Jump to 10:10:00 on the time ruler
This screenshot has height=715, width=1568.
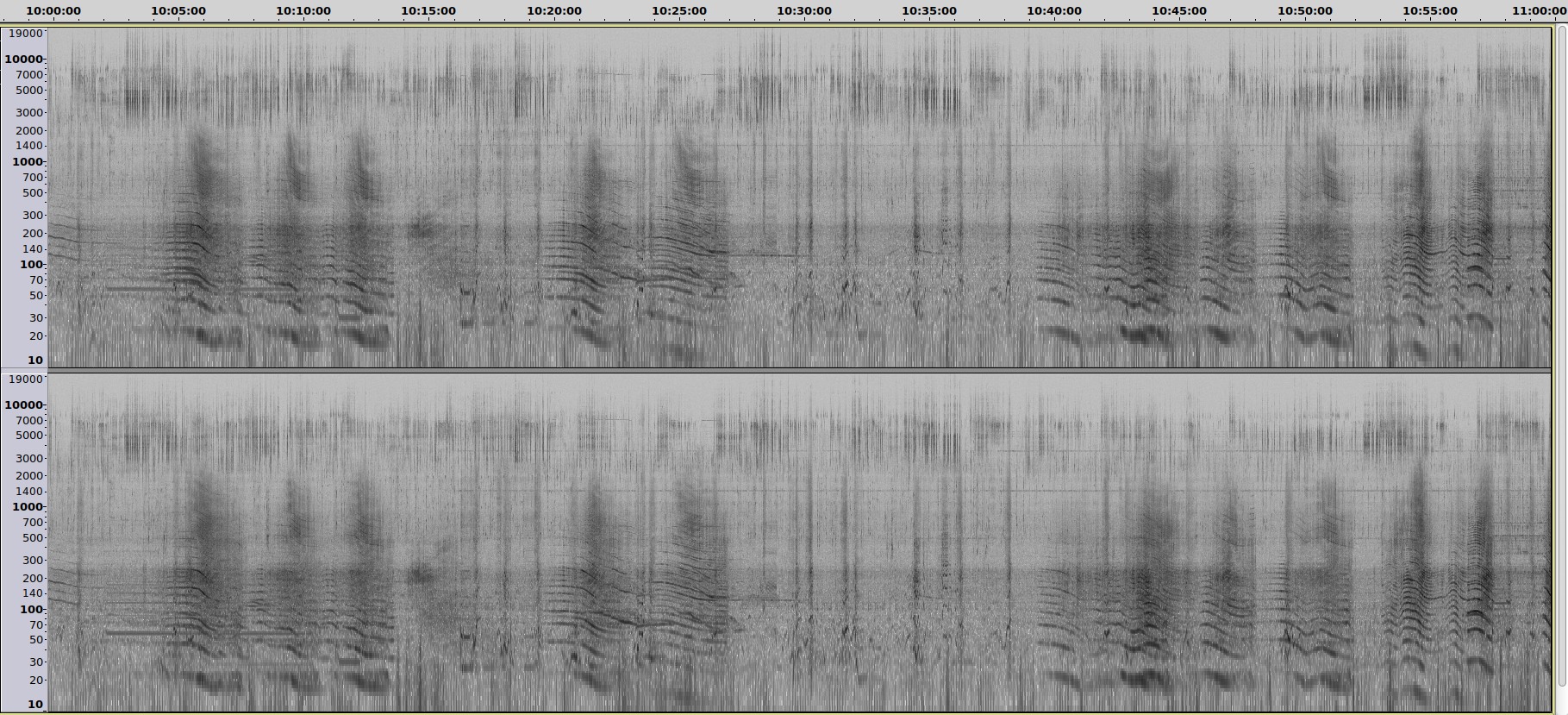303,11
